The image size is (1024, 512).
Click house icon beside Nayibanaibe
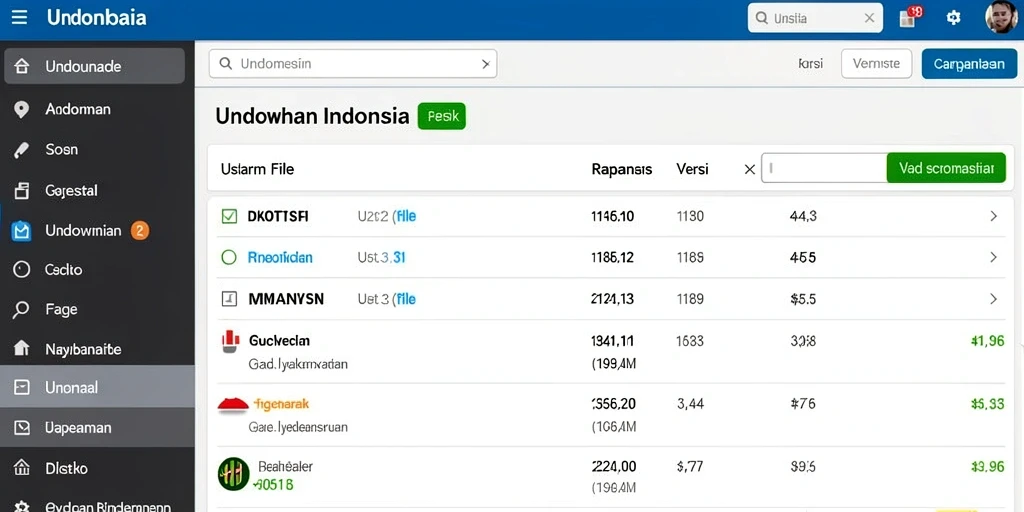22,349
